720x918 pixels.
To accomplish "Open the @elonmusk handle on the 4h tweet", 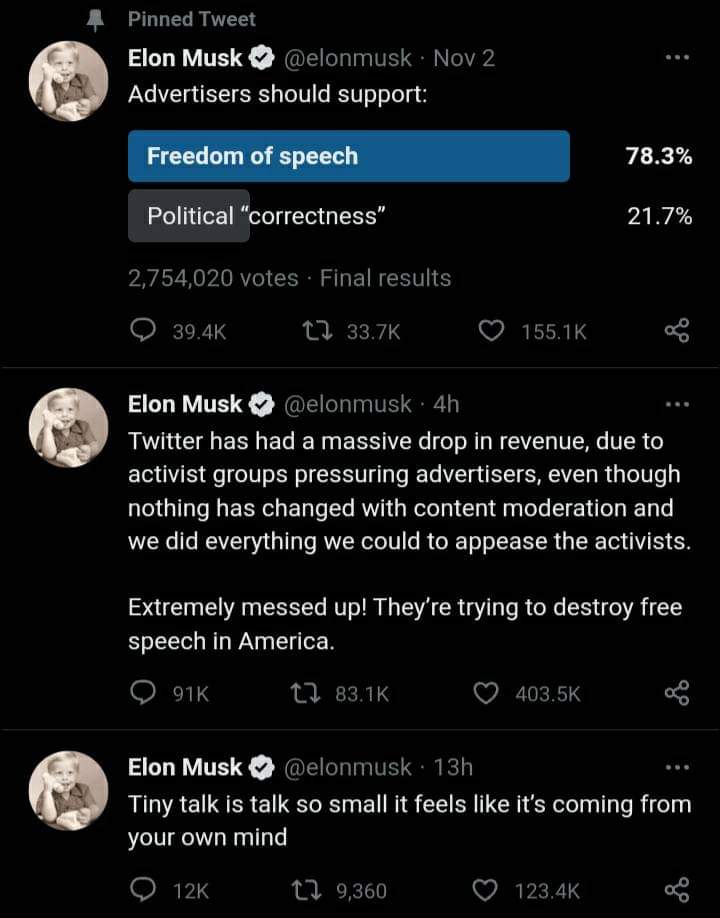I will point(348,404).
